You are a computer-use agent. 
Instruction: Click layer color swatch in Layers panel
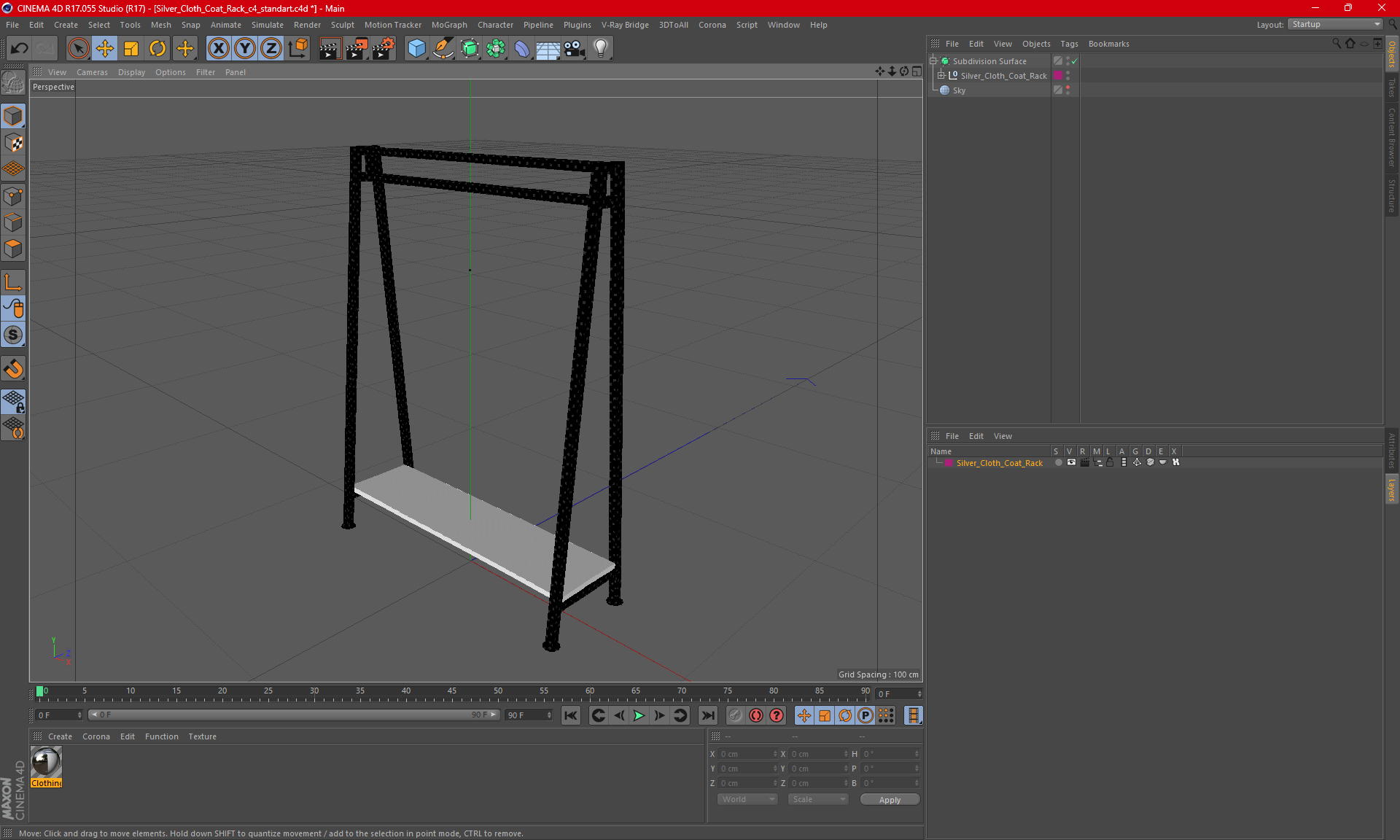click(x=949, y=463)
